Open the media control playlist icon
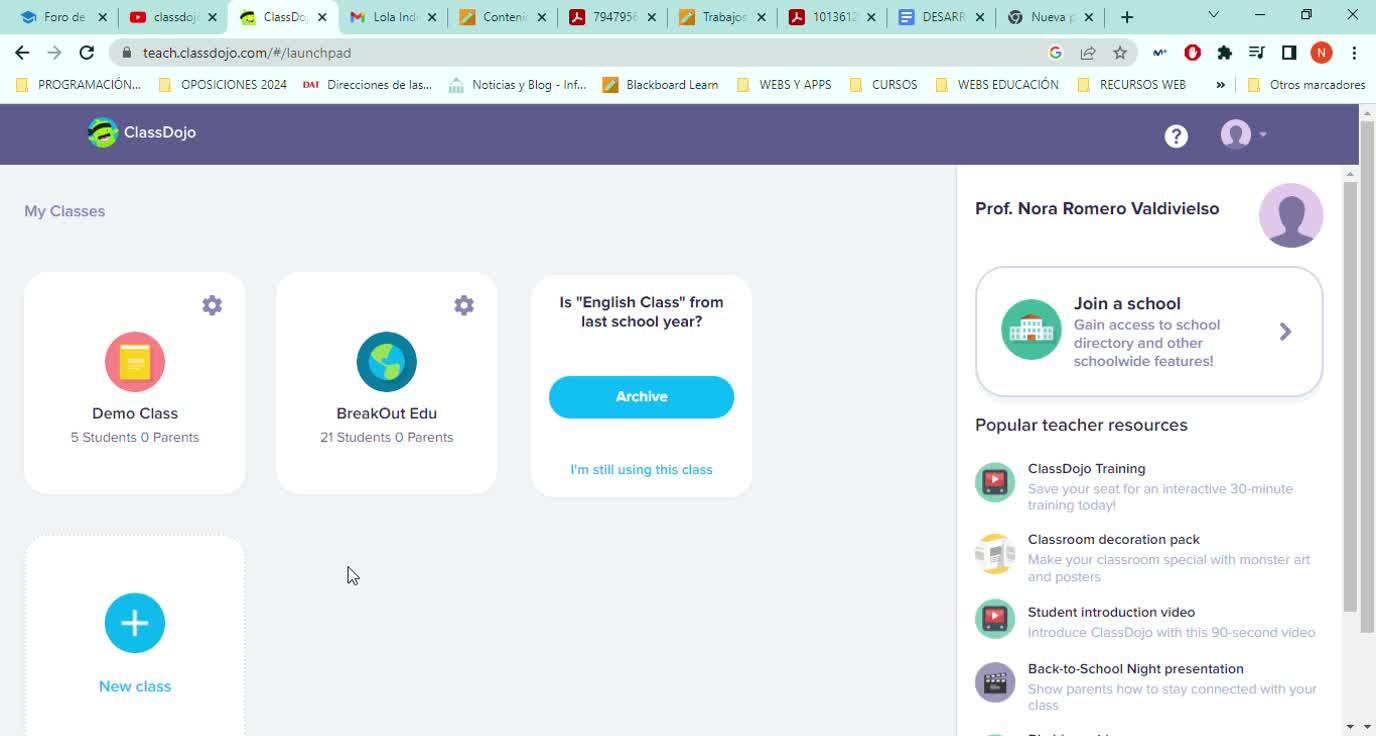This screenshot has height=736, width=1376. 1257,53
